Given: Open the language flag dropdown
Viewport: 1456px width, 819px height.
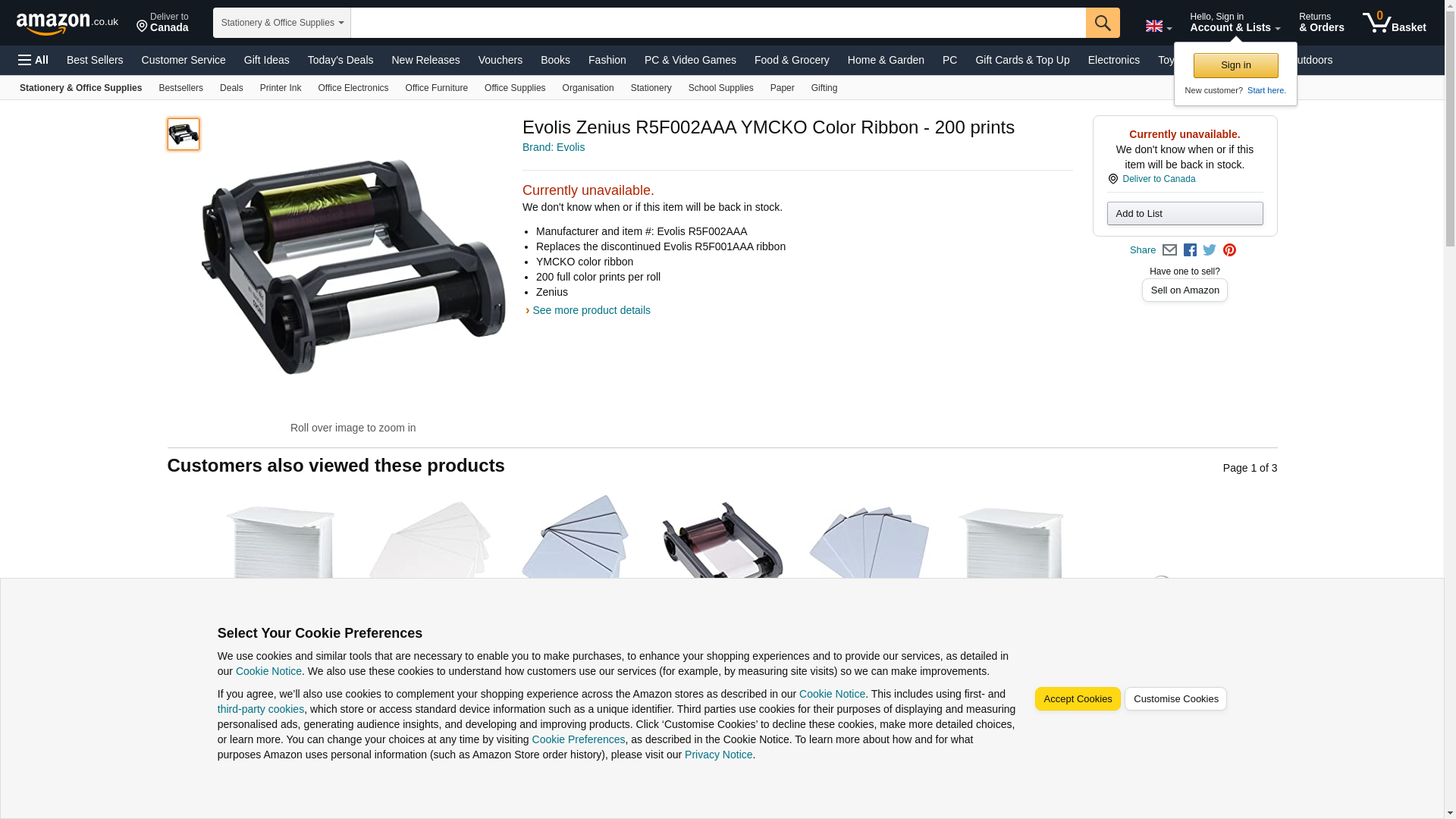Looking at the screenshot, I should tap(1158, 26).
